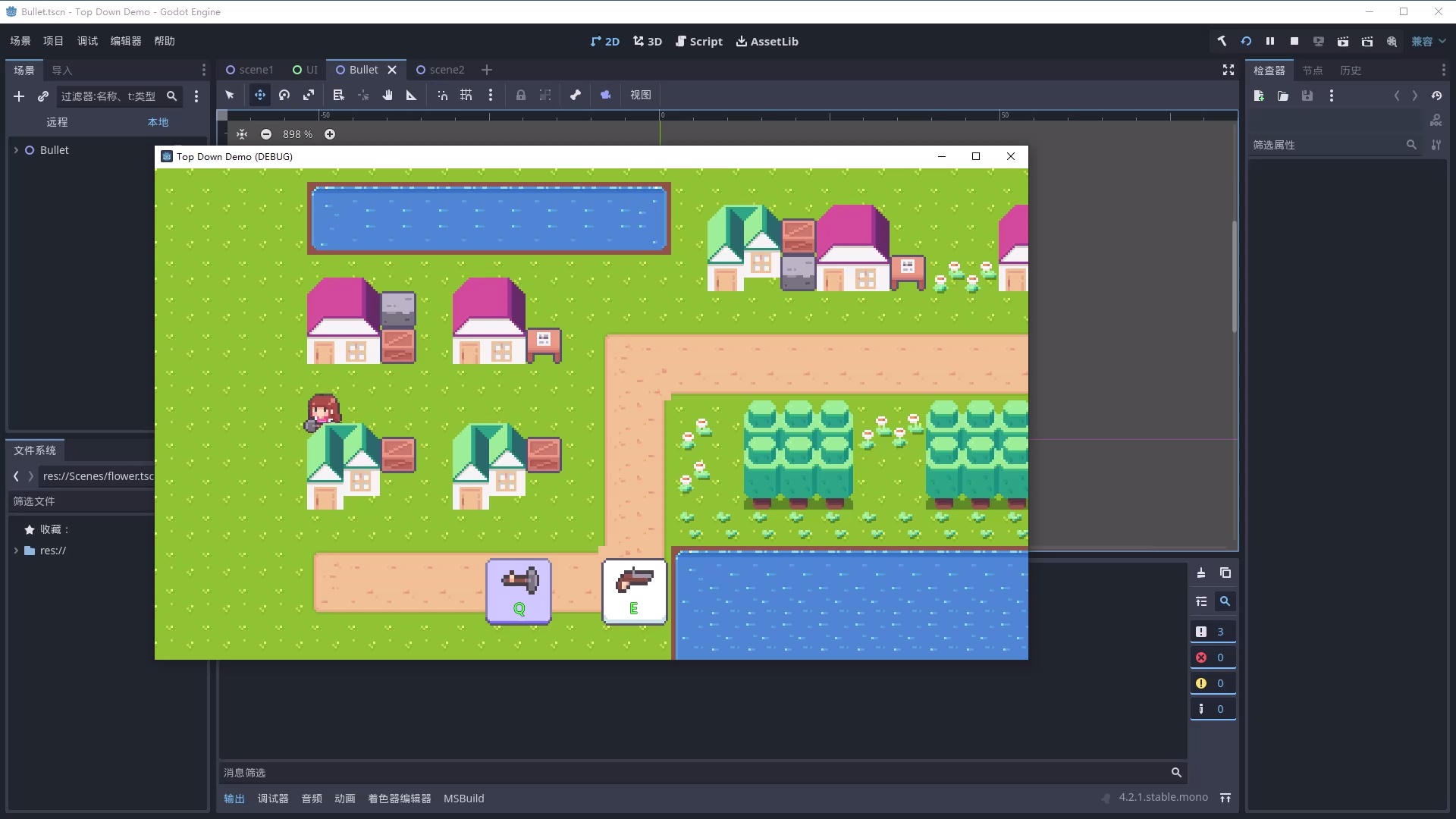Select the Rotate mode tool
This screenshot has width=1456, height=819.
click(x=284, y=95)
